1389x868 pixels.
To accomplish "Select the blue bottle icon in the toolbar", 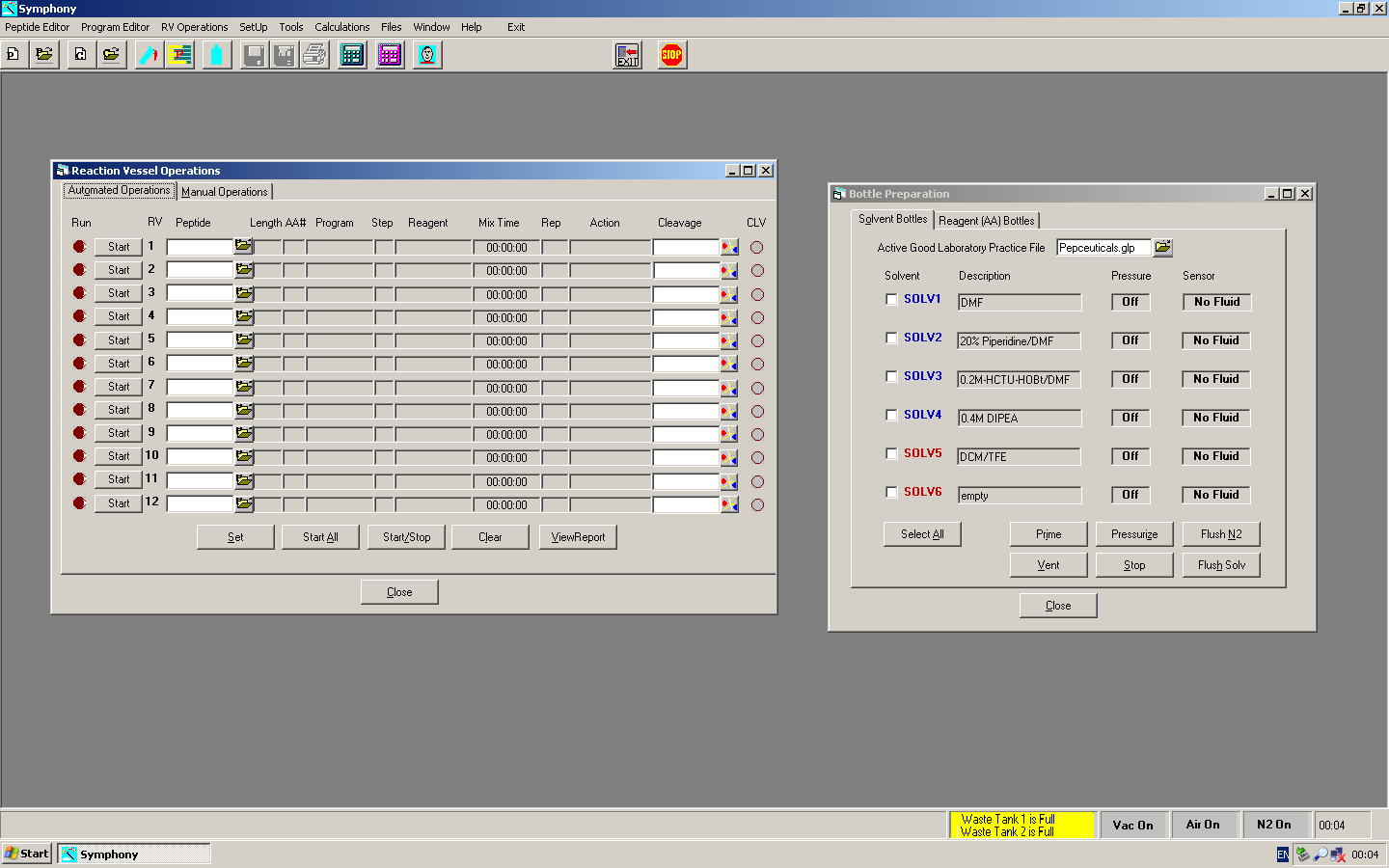I will tap(216, 55).
